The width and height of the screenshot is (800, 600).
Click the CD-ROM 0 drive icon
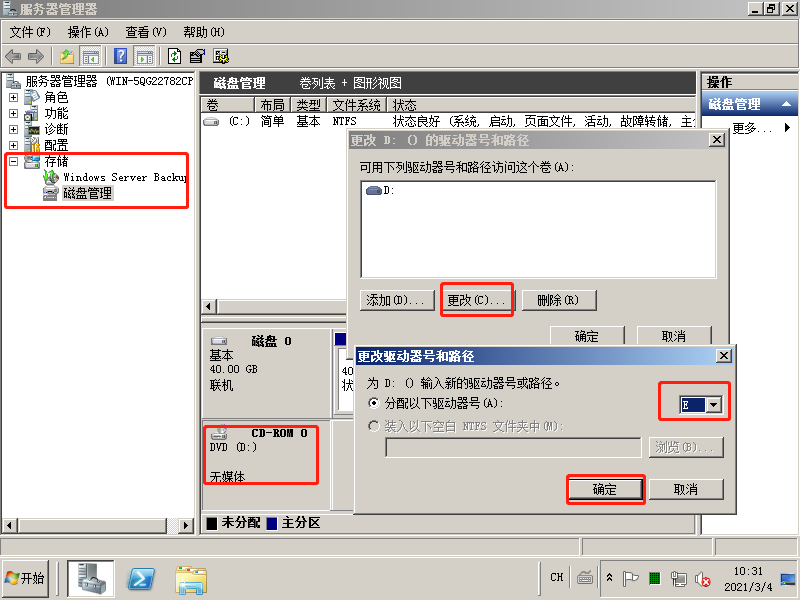click(219, 433)
